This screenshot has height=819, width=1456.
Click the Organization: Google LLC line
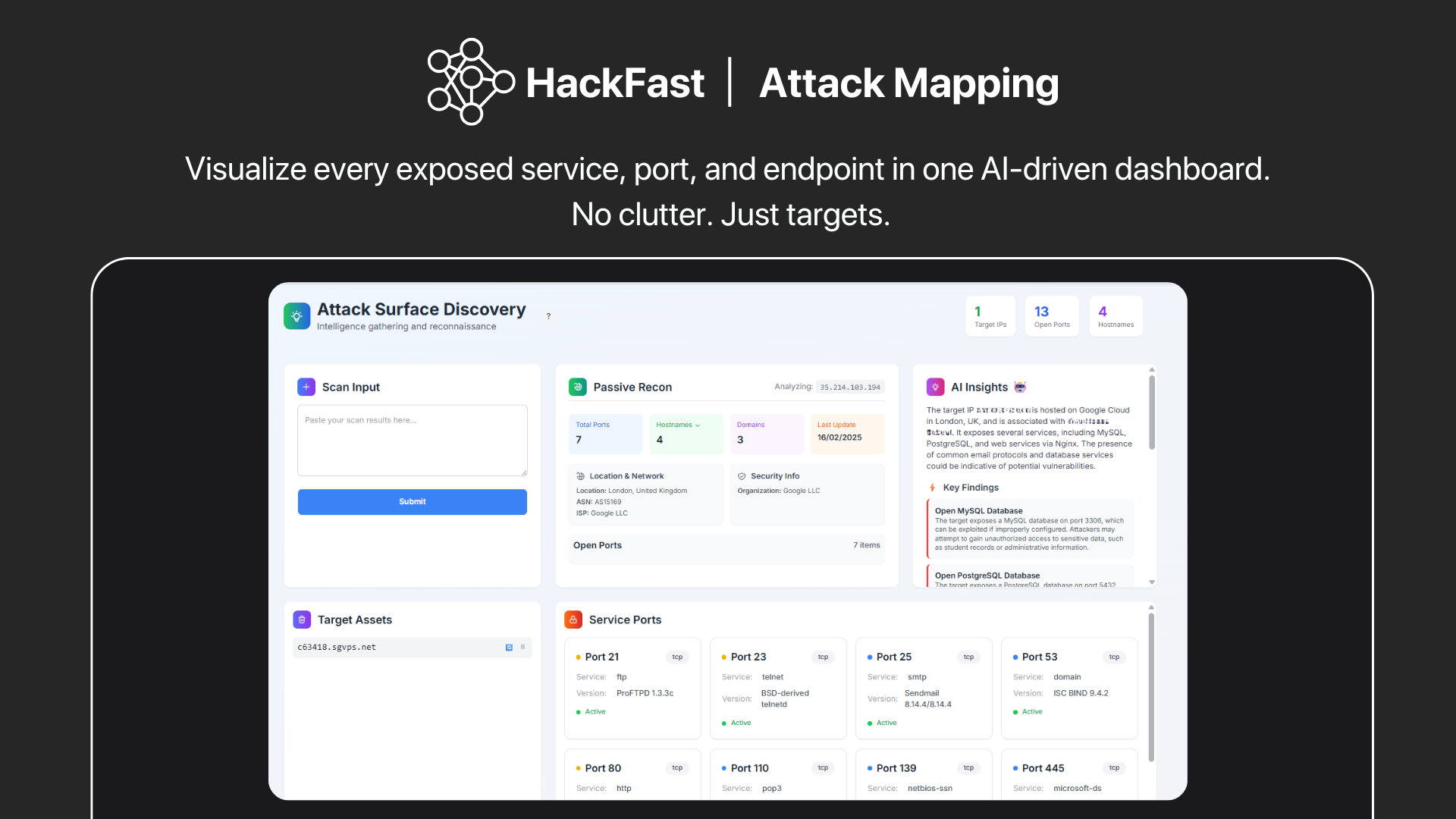coord(779,491)
